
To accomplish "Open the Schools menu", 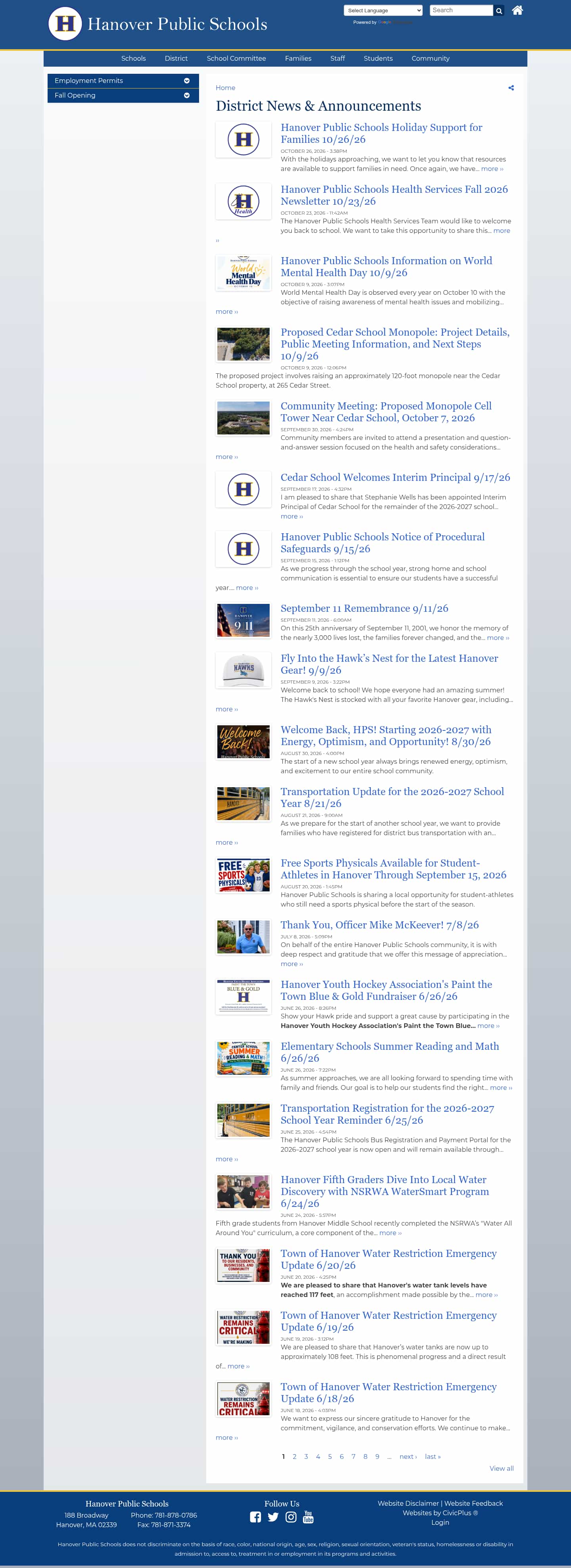I will point(133,58).
